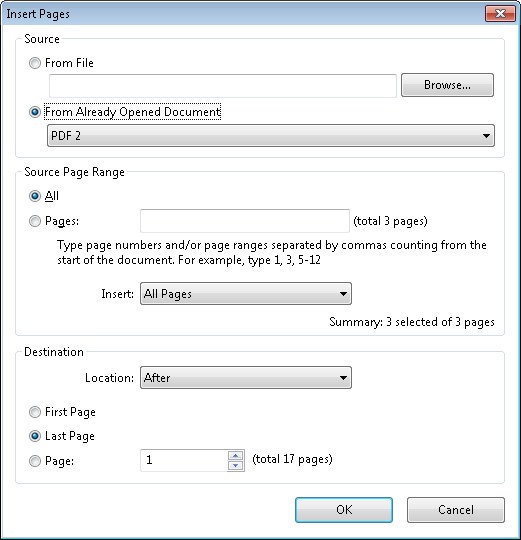Close the Insert Pages dialog
Image resolution: width=521 pixels, height=540 pixels.
500,13
